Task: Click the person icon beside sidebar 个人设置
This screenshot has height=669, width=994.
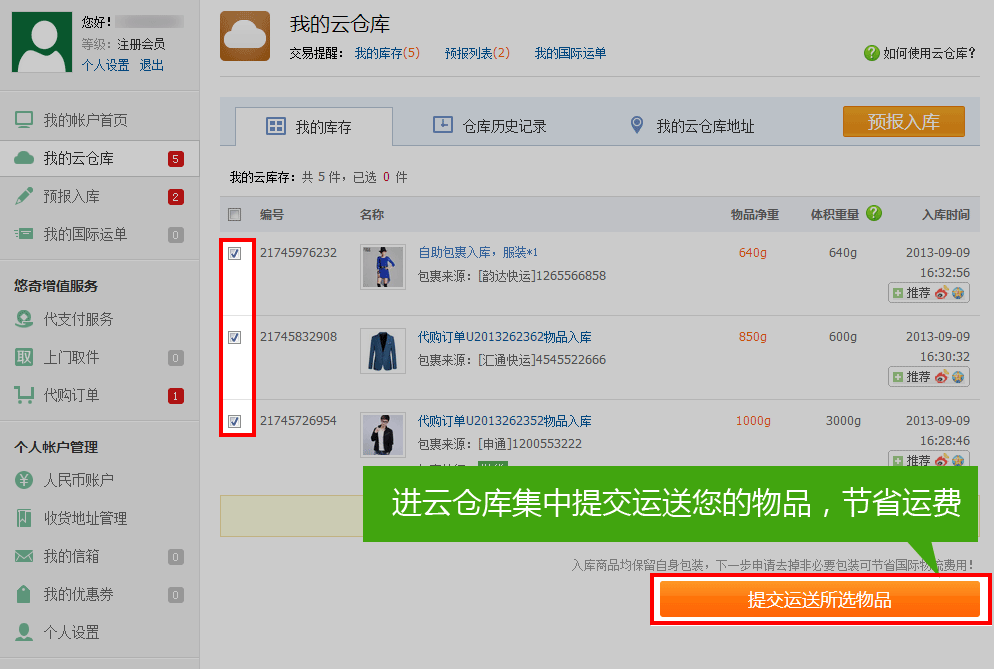Action: (x=24, y=632)
